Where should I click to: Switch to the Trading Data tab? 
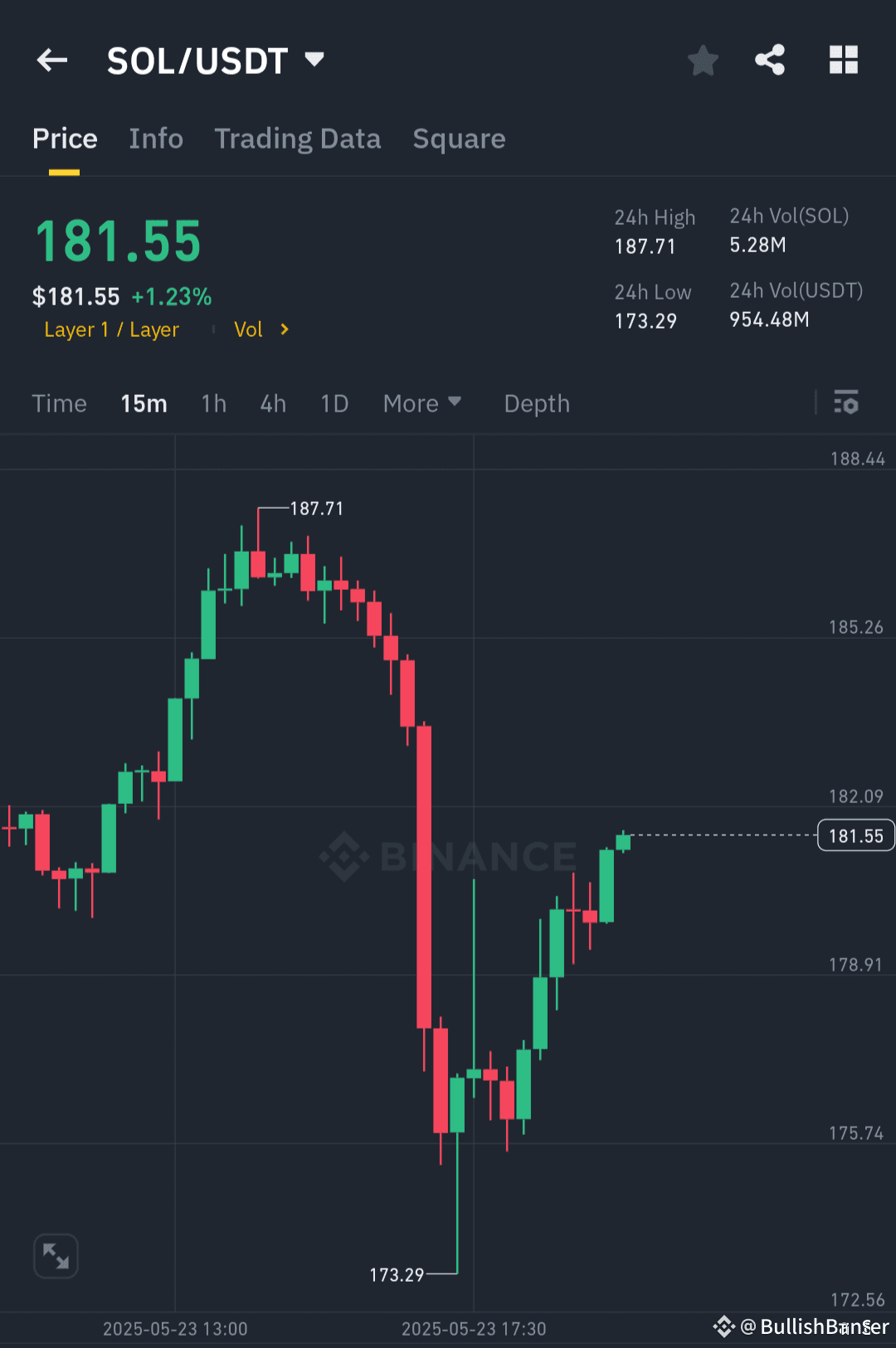[x=297, y=139]
